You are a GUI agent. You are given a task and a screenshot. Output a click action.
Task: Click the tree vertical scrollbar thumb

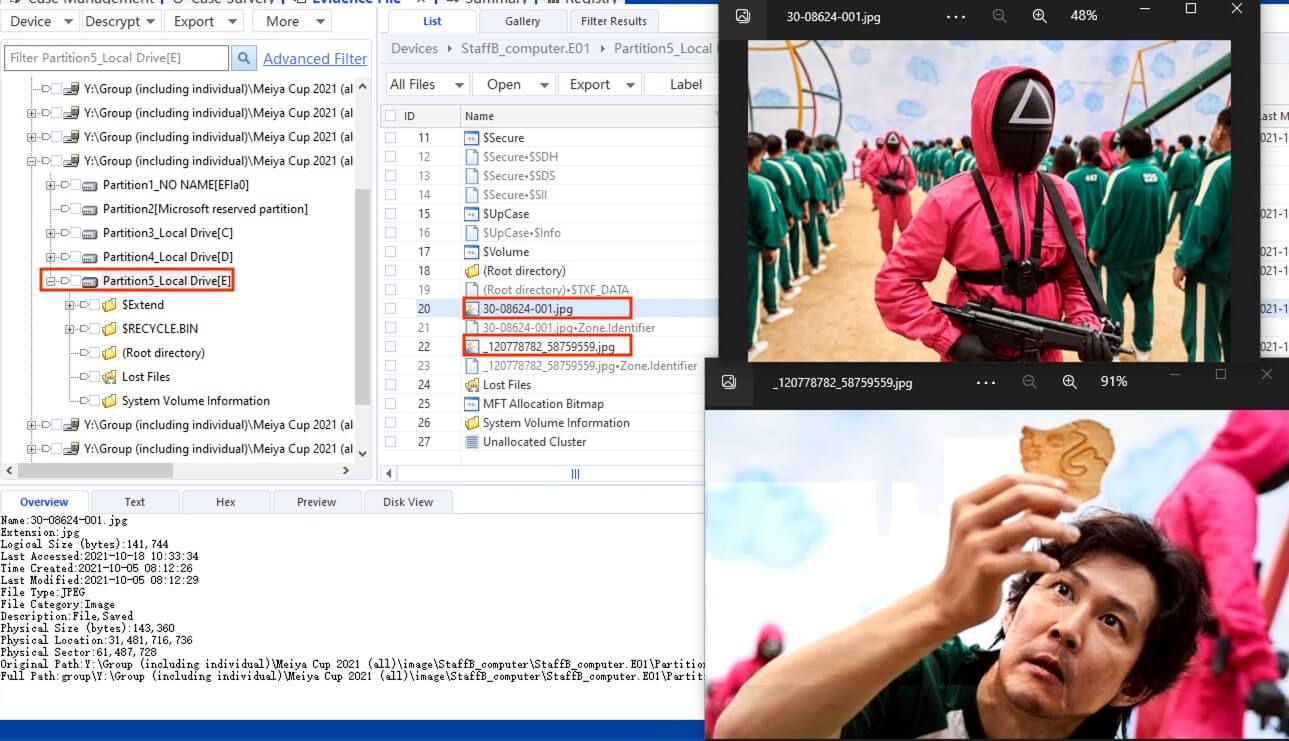pyautogui.click(x=362, y=297)
